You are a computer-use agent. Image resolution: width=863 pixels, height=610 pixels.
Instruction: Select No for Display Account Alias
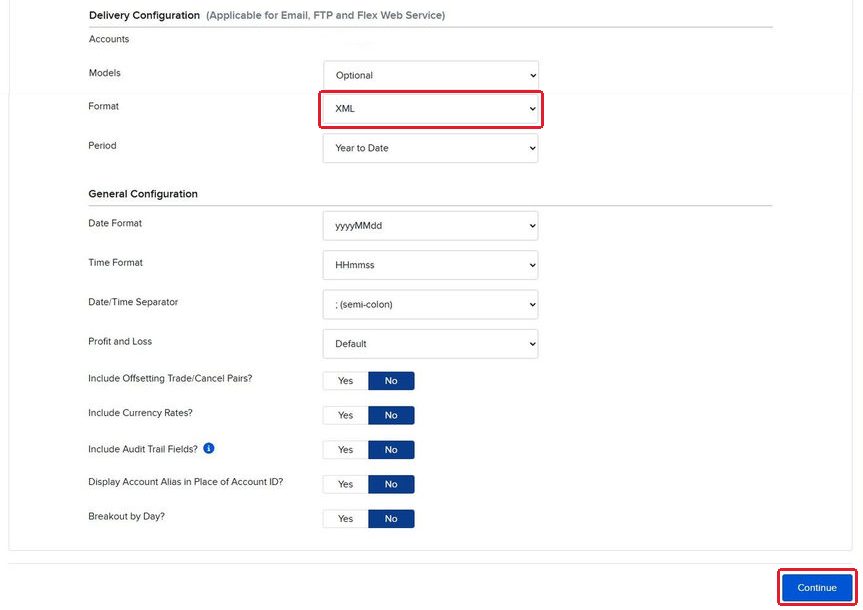coord(391,484)
